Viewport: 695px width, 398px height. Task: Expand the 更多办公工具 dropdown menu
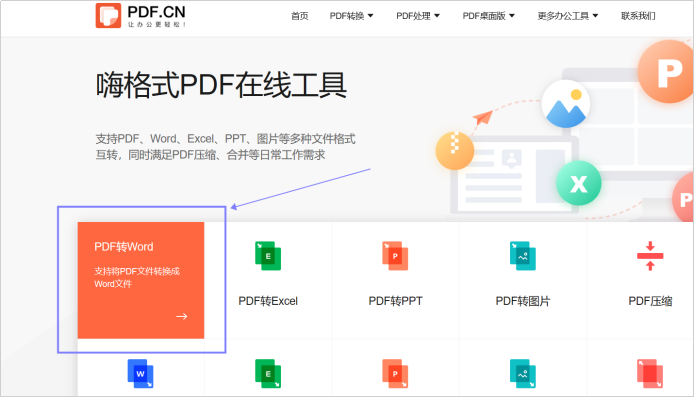click(x=568, y=16)
